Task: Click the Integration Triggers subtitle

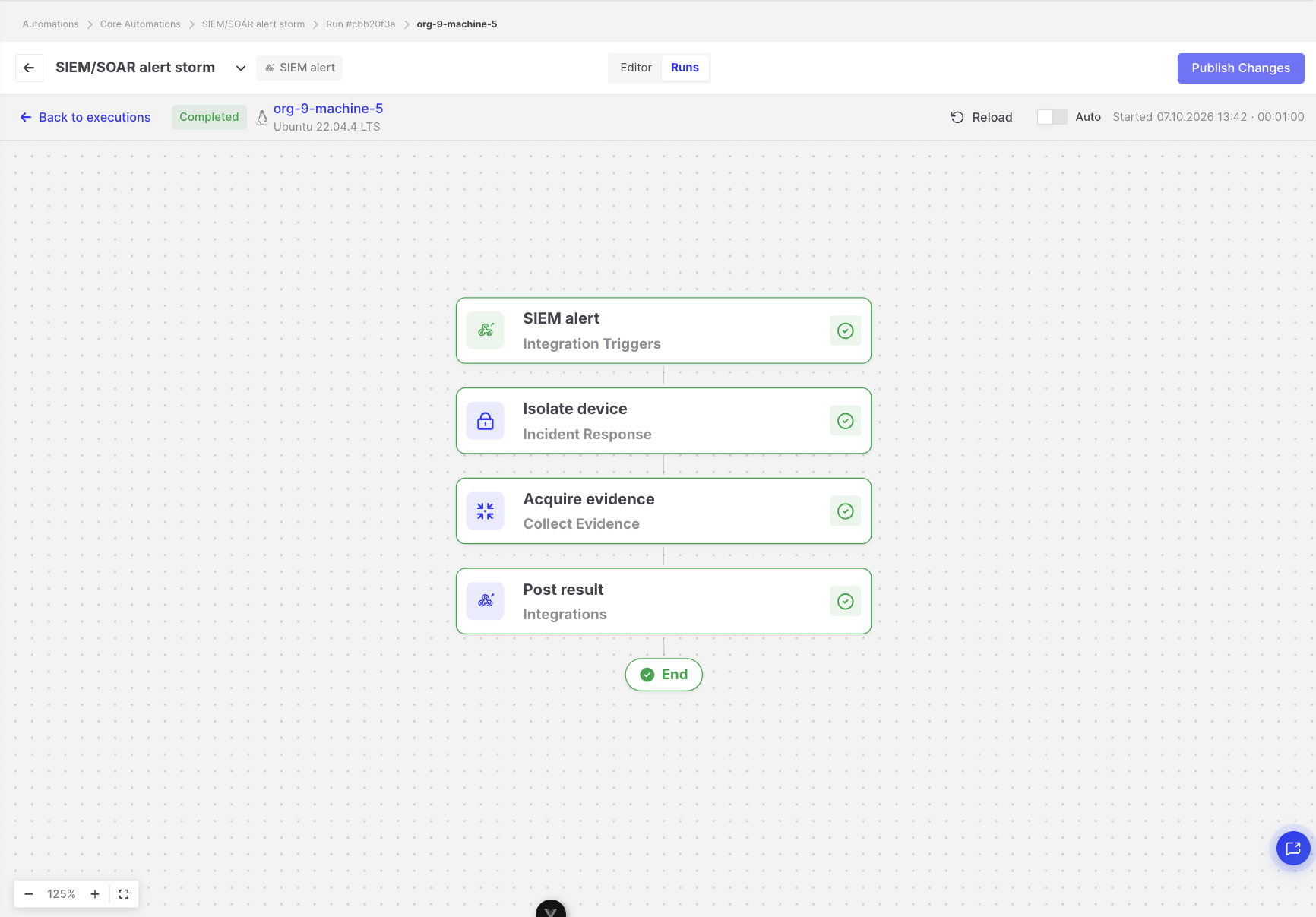Action: point(592,344)
